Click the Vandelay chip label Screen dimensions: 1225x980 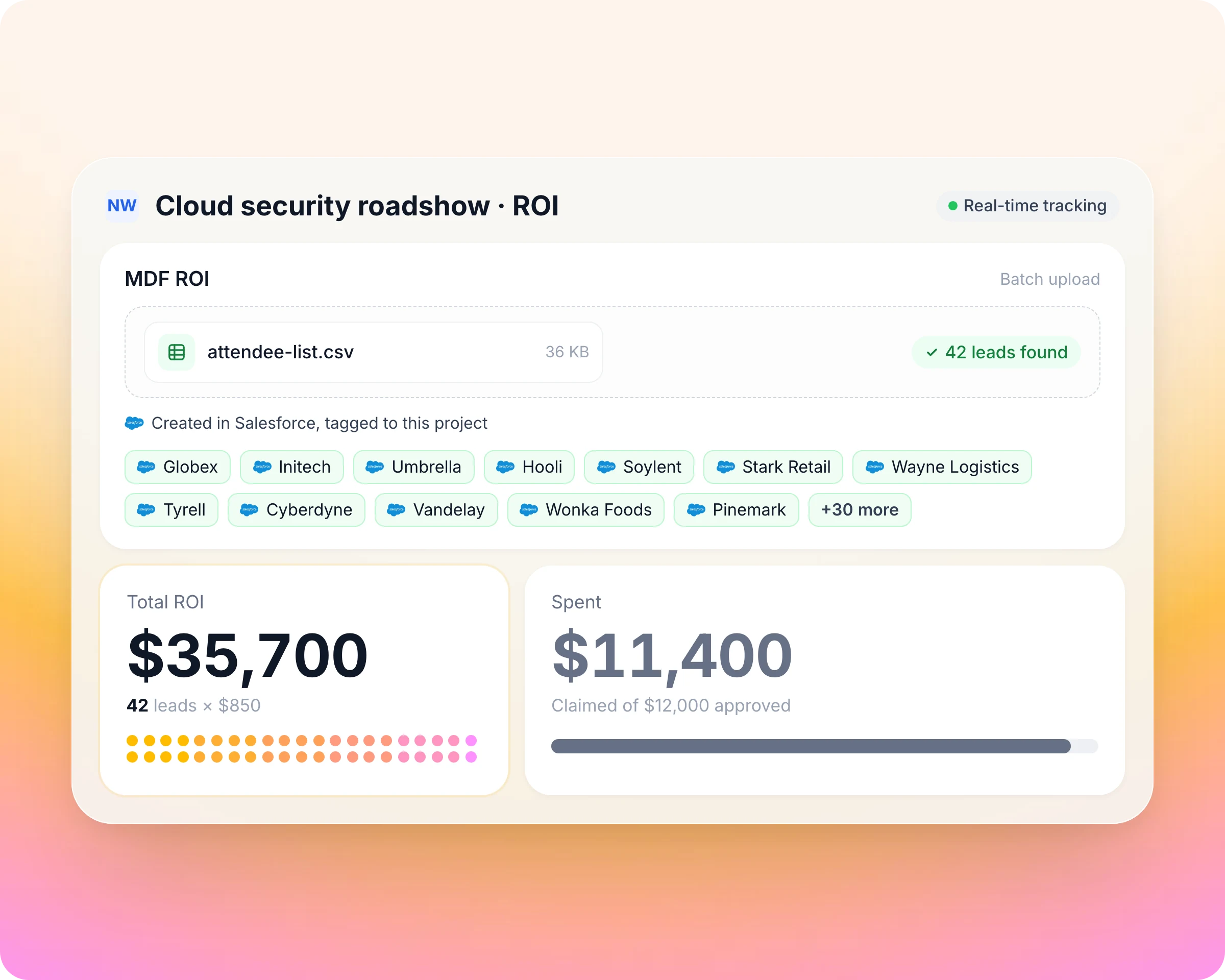[449, 509]
